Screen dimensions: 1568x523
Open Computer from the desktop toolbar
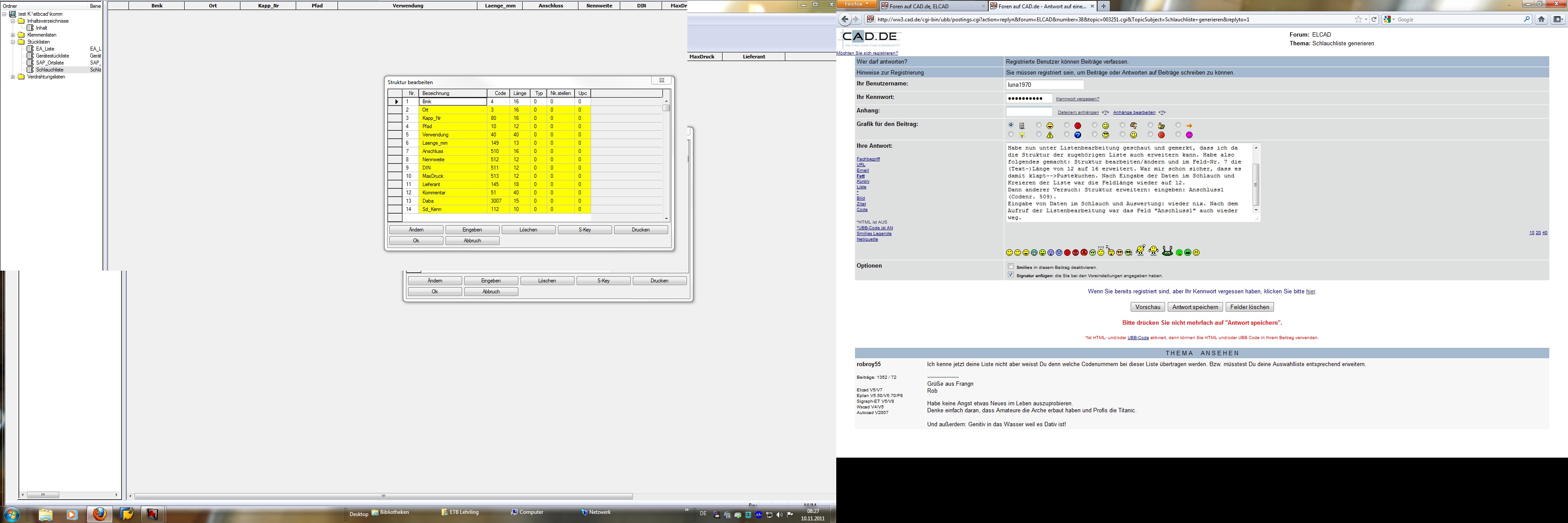(527, 512)
